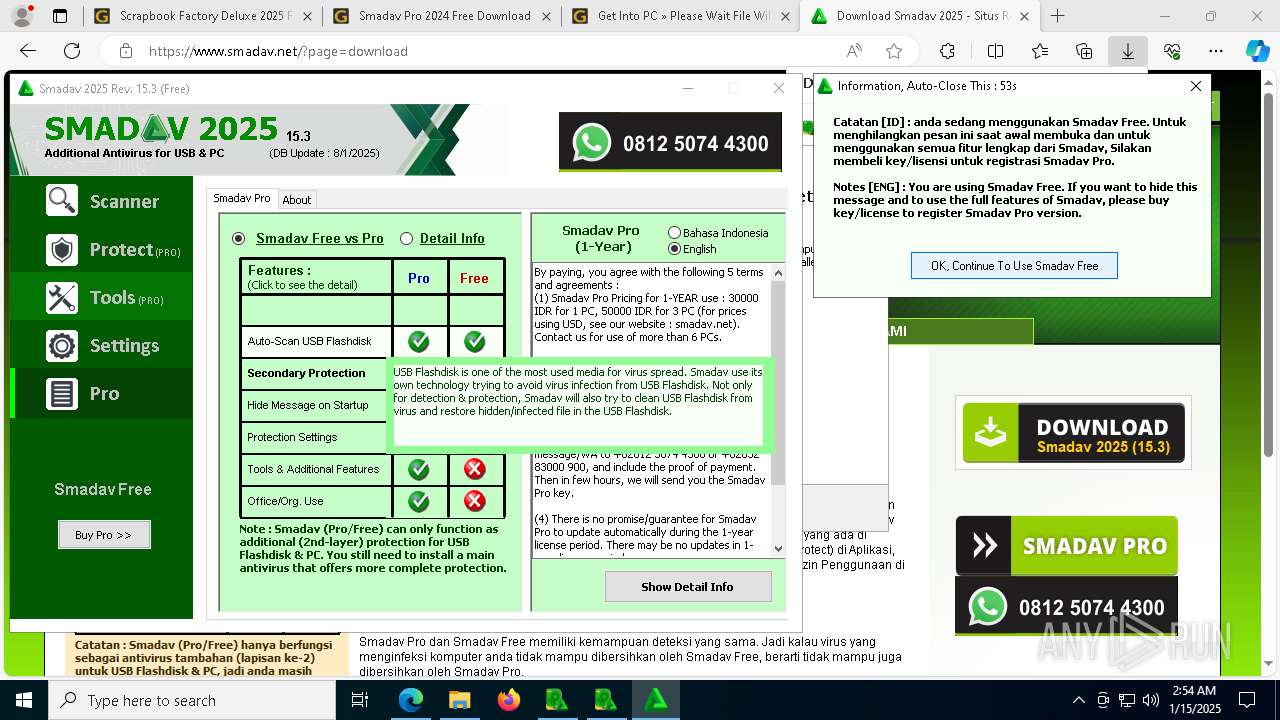Image resolution: width=1280 pixels, height=720 pixels.
Task: Open the Tools section wrench icon
Action: coord(62,298)
